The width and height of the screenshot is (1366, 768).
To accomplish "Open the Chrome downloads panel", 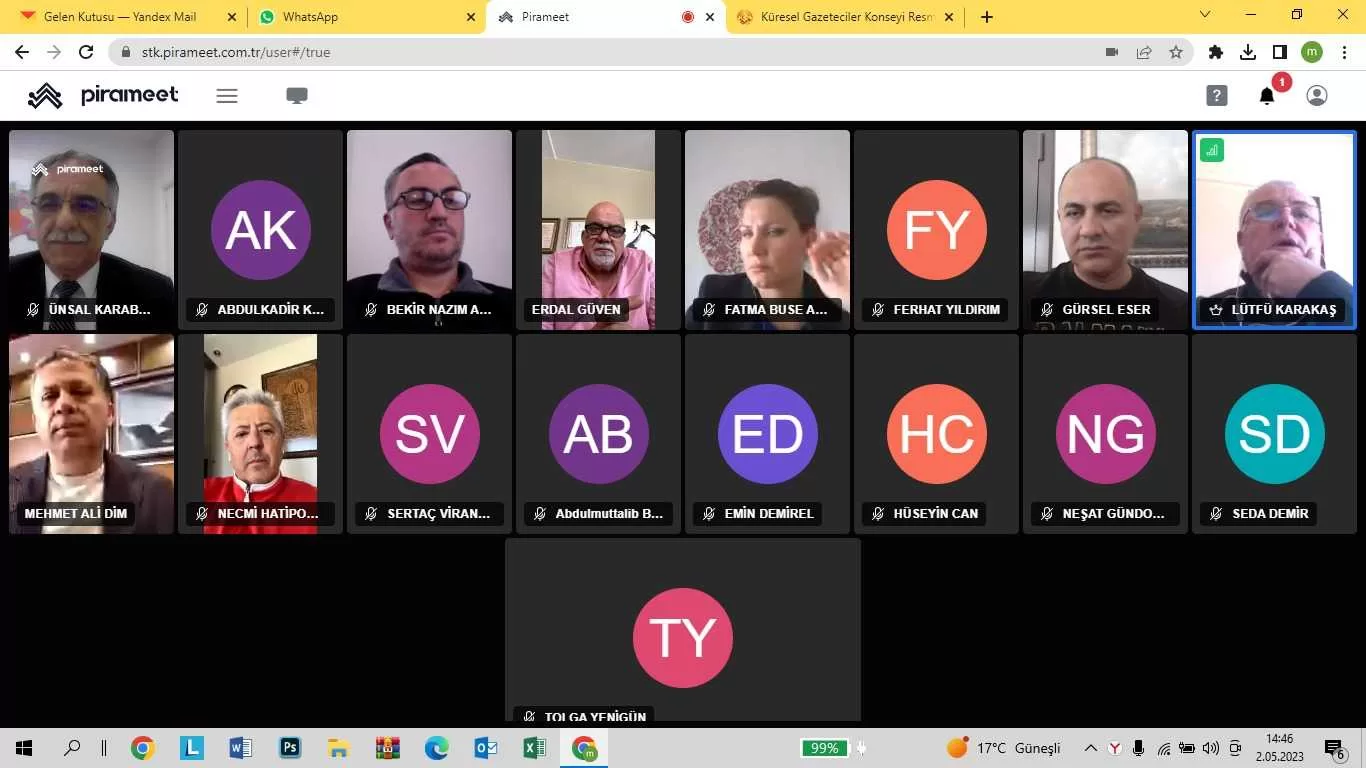I will click(1248, 52).
